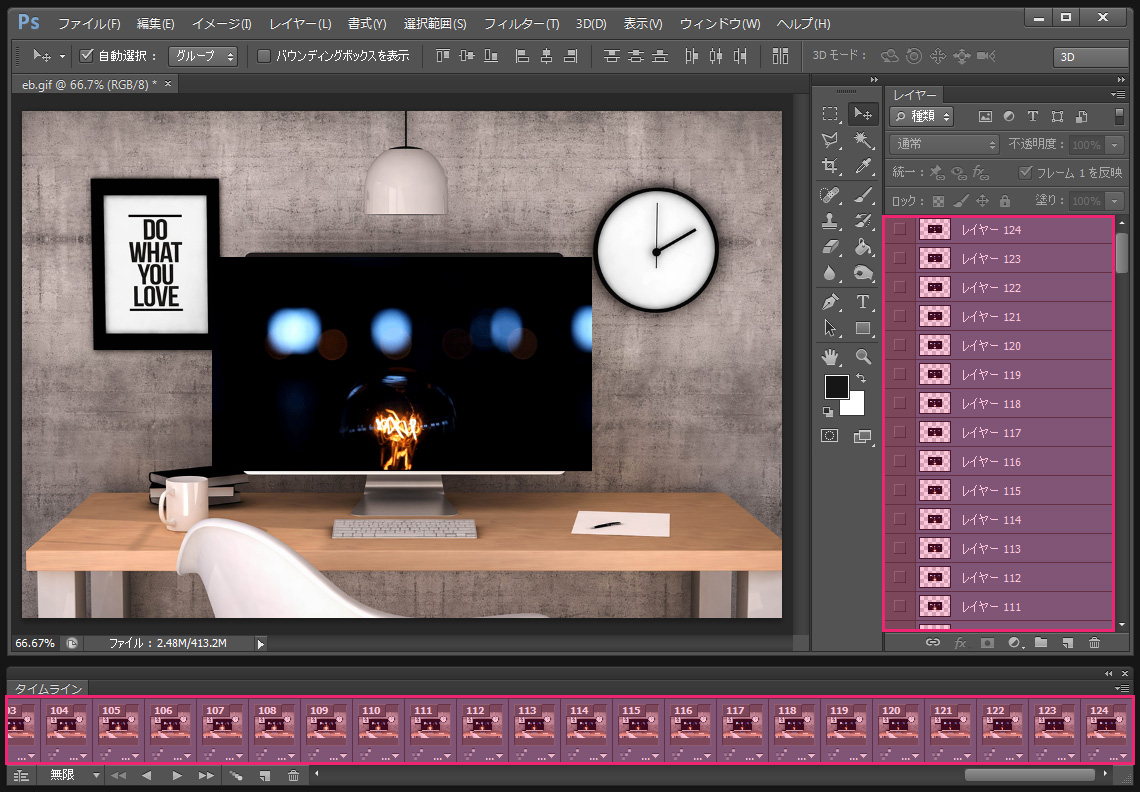Viewport: 1140px width, 792px height.
Task: Uncheck the 自動選択 checkbox
Action: [86, 56]
